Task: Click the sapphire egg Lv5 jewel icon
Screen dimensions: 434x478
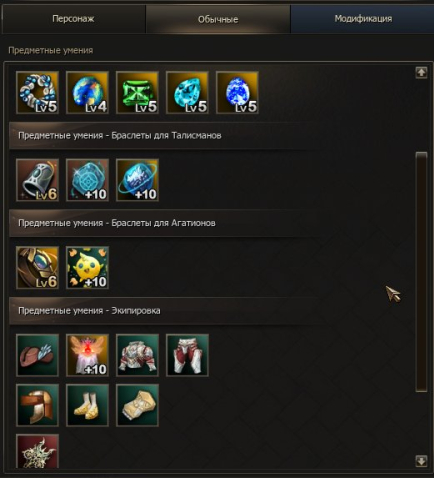Action: point(237,93)
